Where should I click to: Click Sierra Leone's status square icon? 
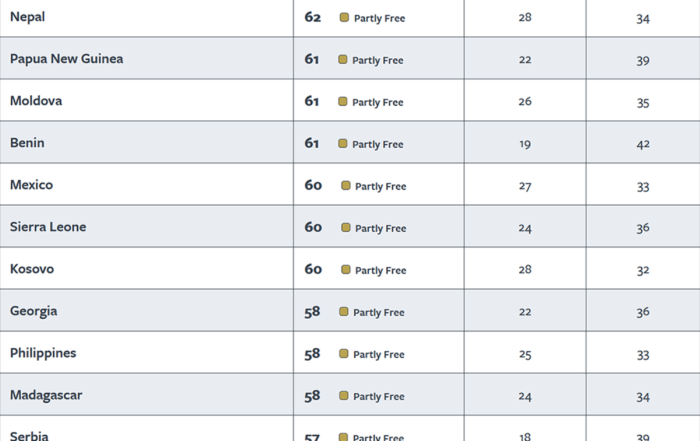click(x=345, y=228)
